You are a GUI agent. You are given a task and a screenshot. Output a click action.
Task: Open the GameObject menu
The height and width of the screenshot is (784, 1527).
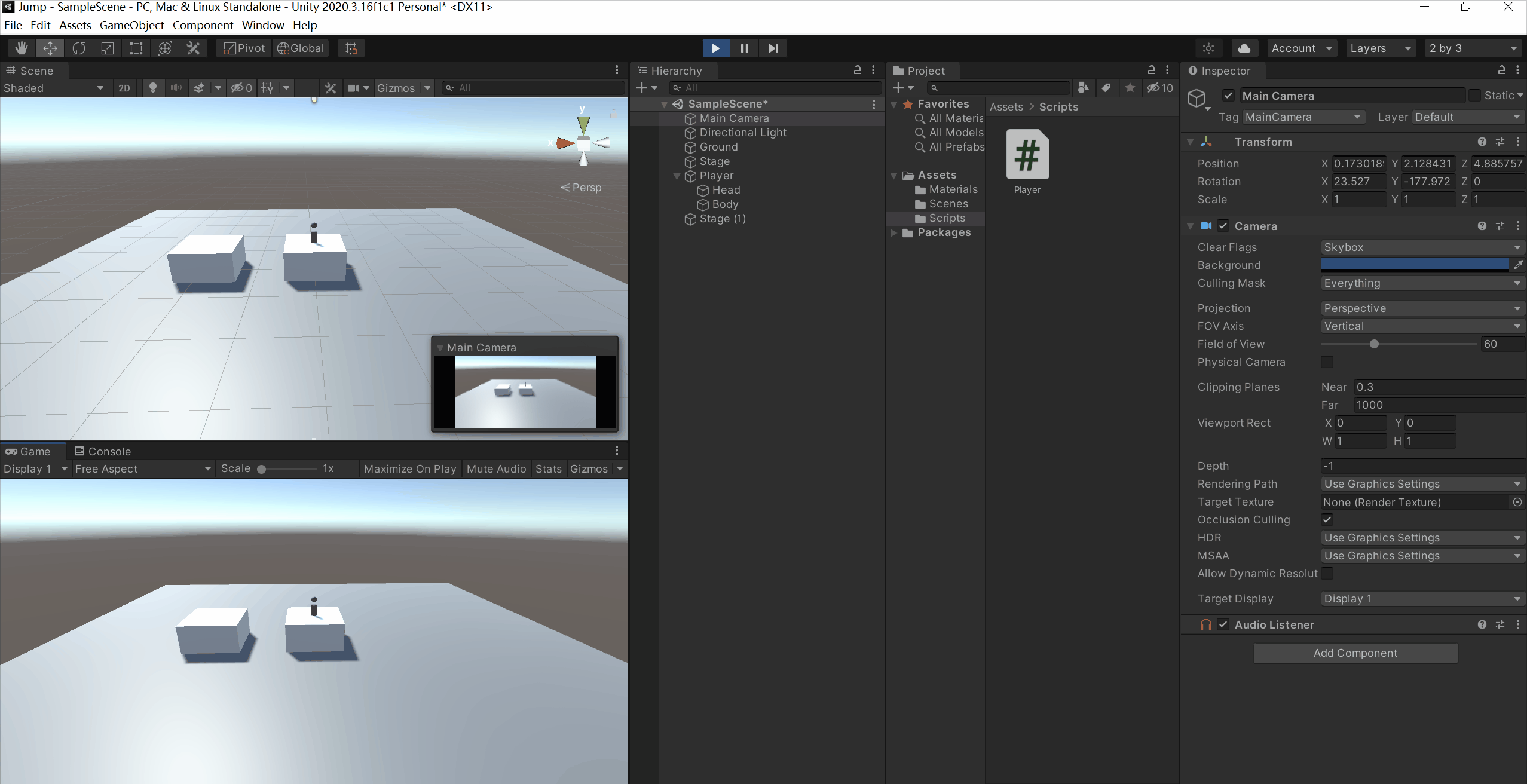[131, 25]
